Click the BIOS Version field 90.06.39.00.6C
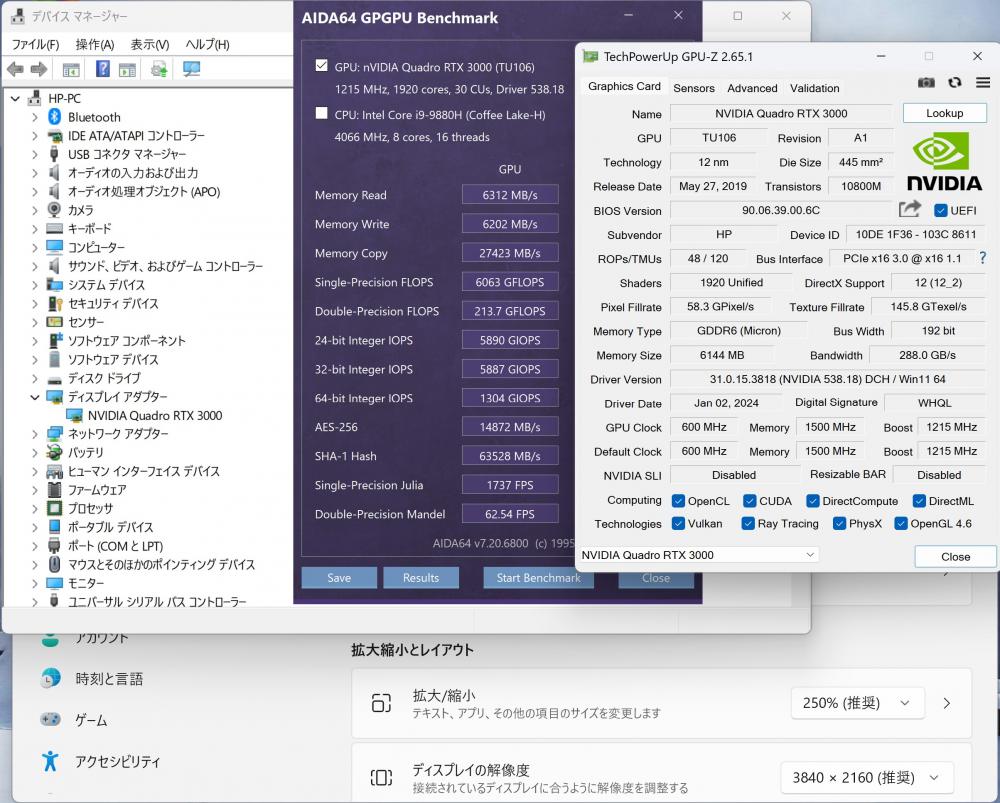 (x=781, y=210)
